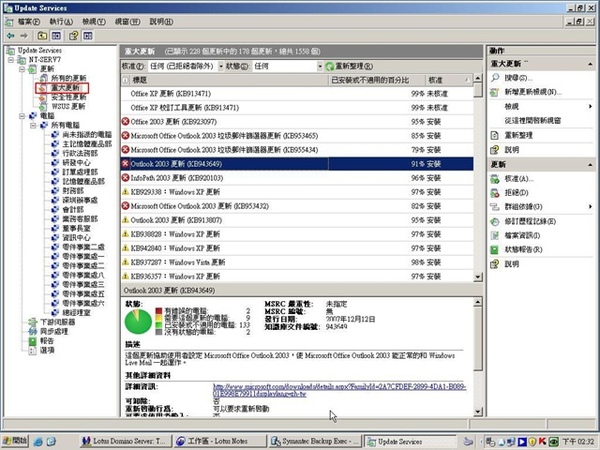The height and width of the screenshot is (450, 600).
Task: Open the 檔案(F) menu
Action: pyautogui.click(x=29, y=22)
